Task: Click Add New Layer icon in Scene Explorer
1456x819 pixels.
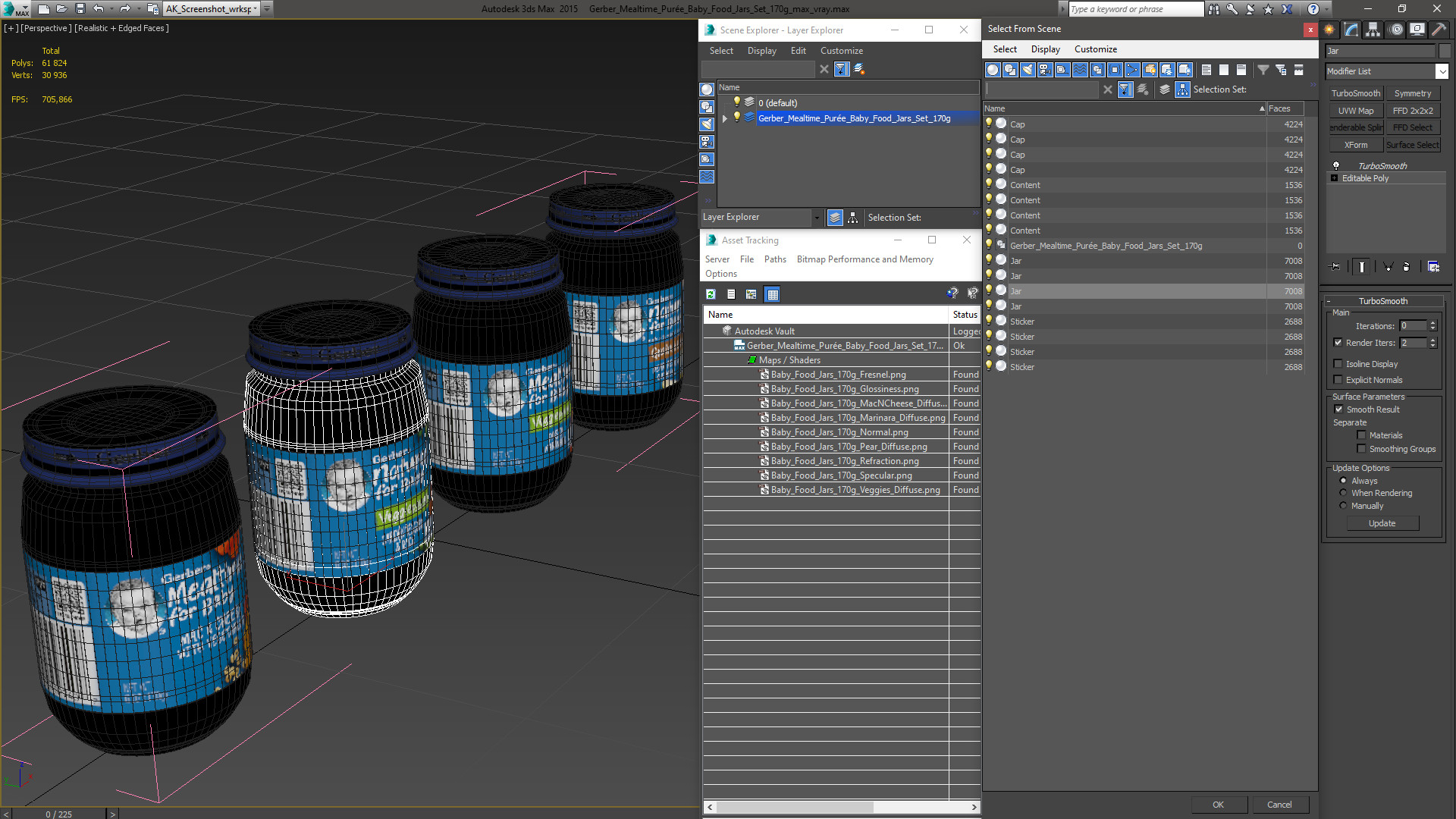Action: pos(859,69)
